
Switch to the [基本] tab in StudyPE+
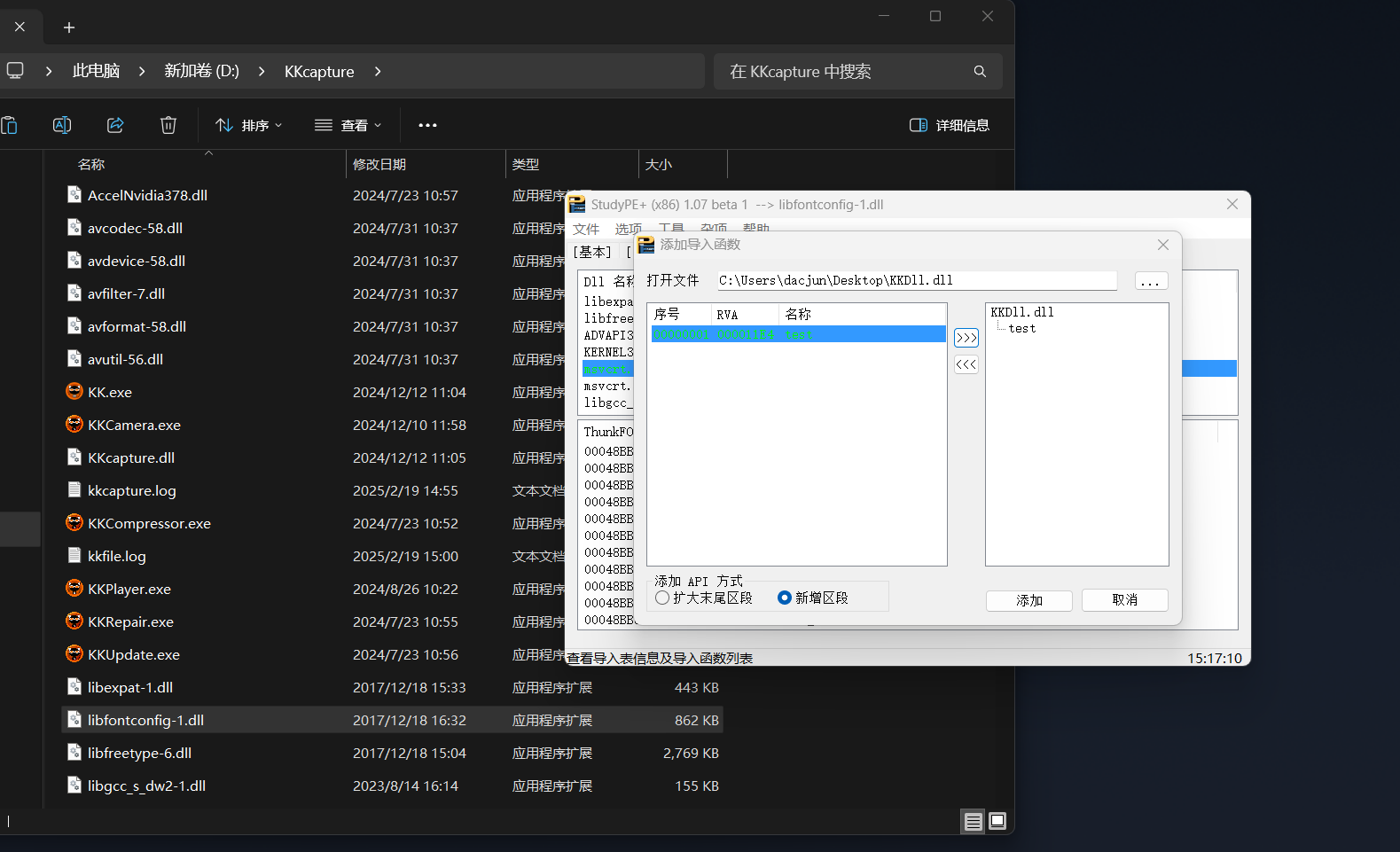(592, 253)
